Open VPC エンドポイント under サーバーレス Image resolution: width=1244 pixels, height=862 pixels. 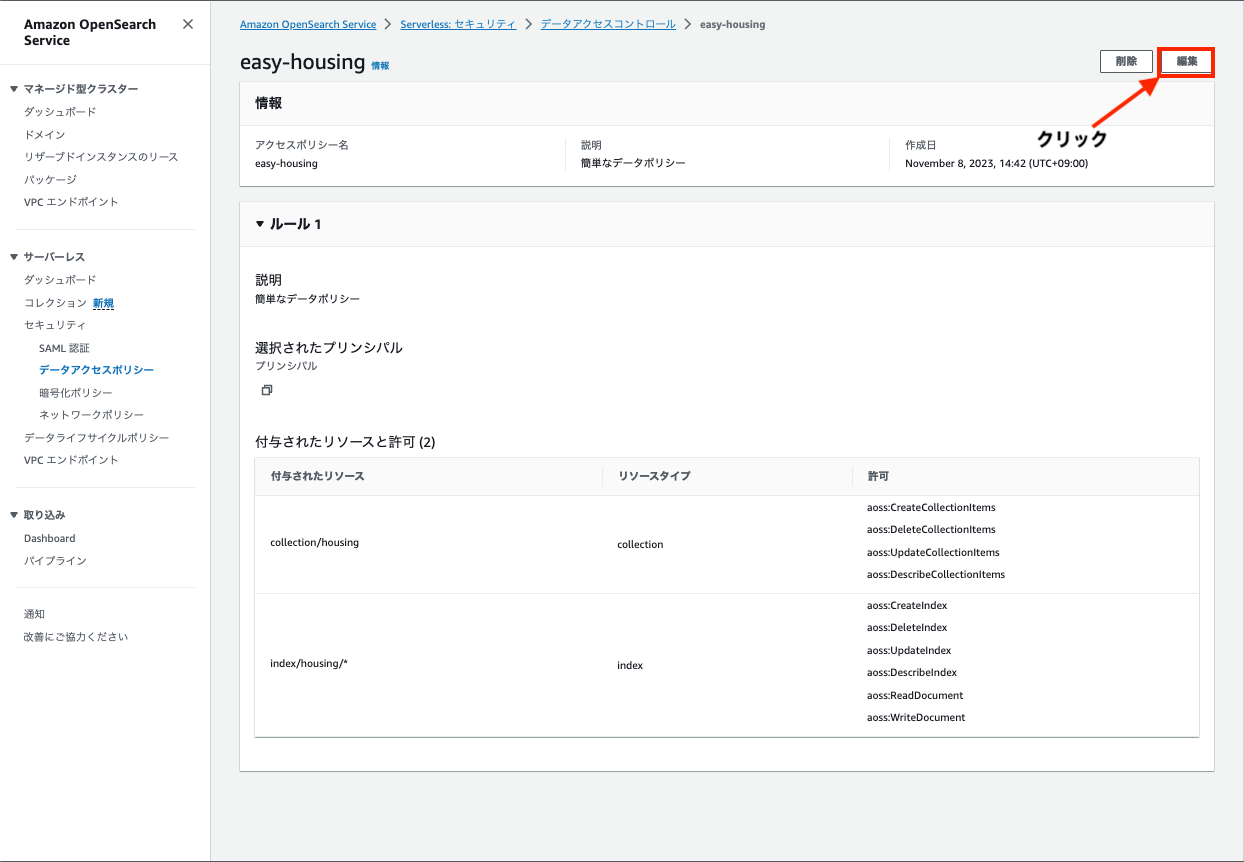coord(71,460)
